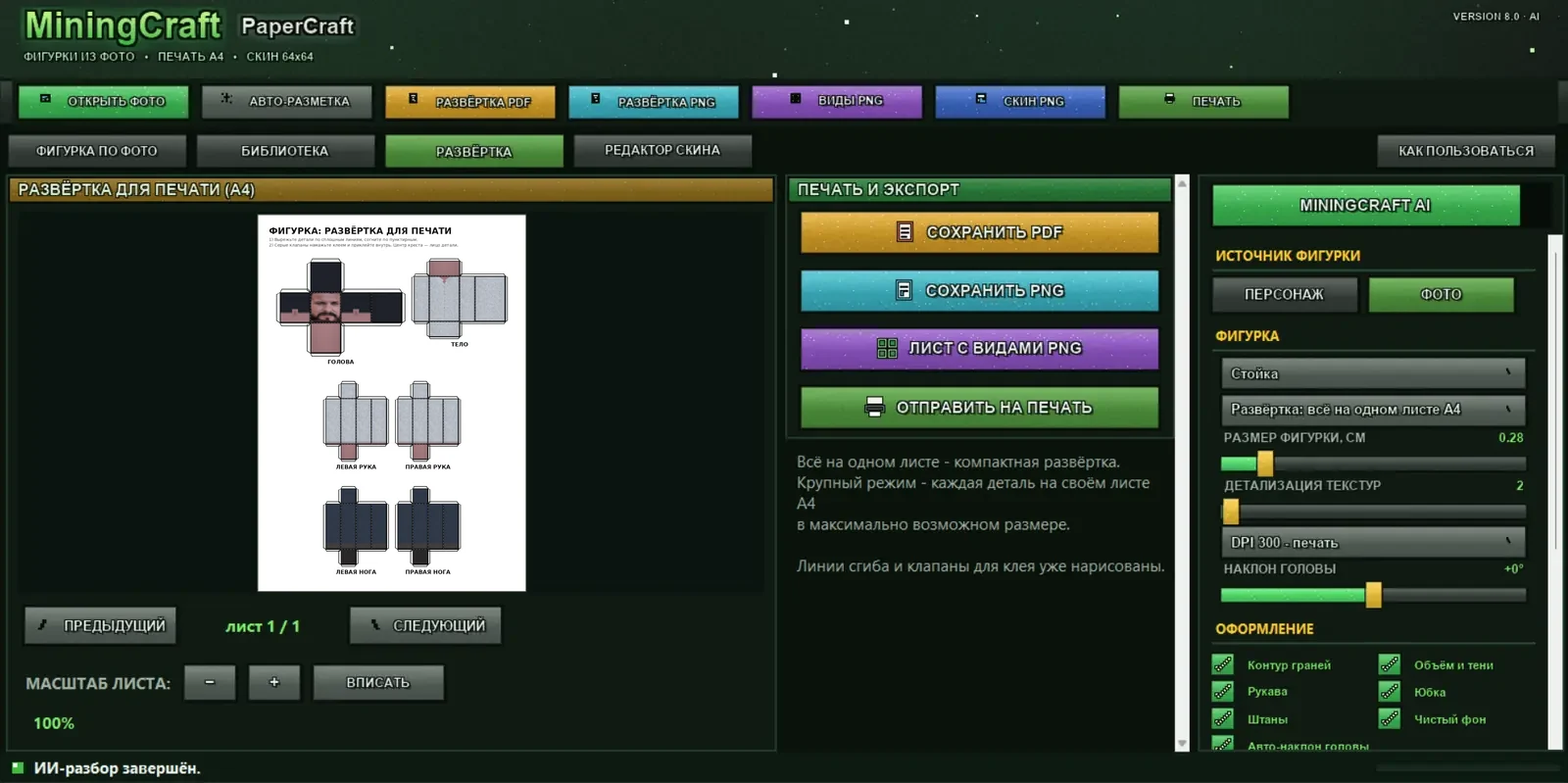
Task: Click the 'РАЗВЁРТКА ДЛЯ ПЕЧАТИ (A4)' panel header
Action: (x=391, y=189)
